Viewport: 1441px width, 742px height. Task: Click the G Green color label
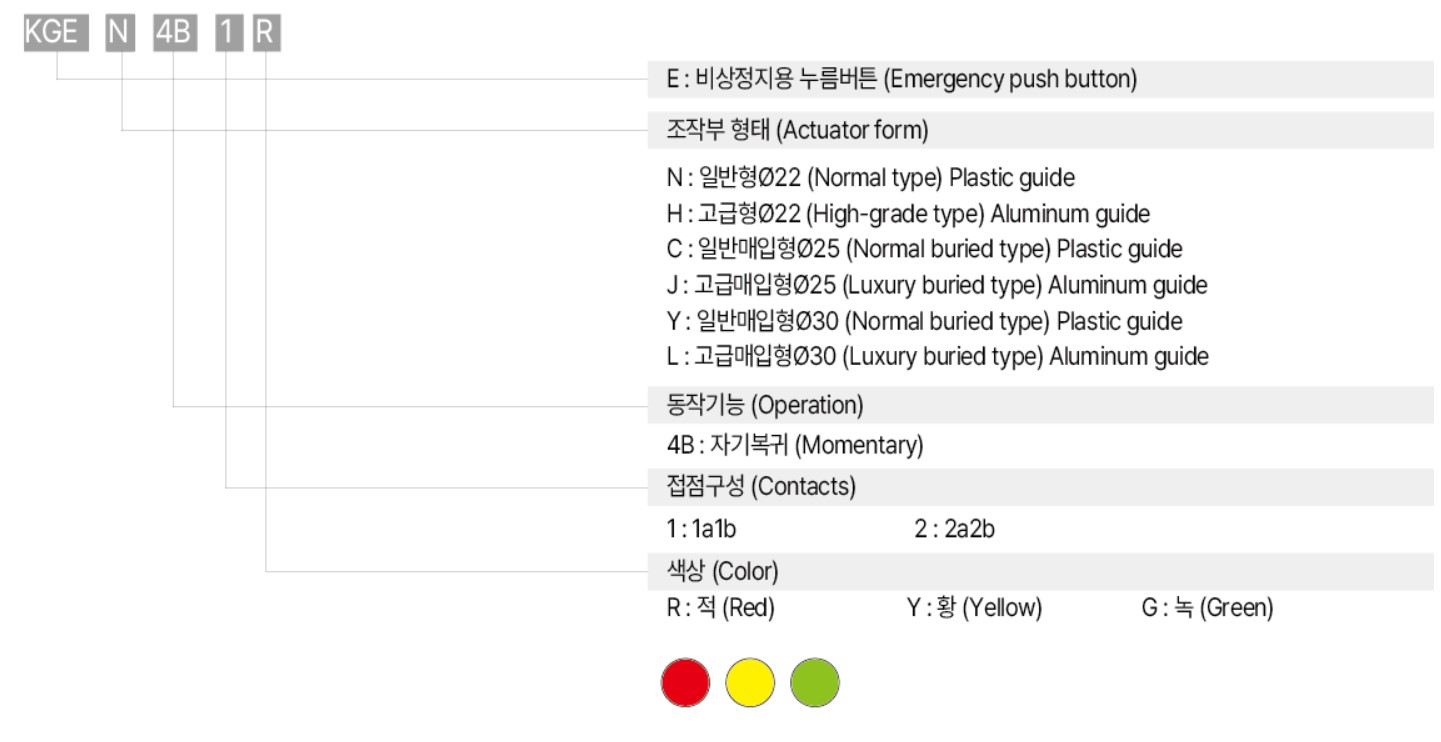point(1208,608)
